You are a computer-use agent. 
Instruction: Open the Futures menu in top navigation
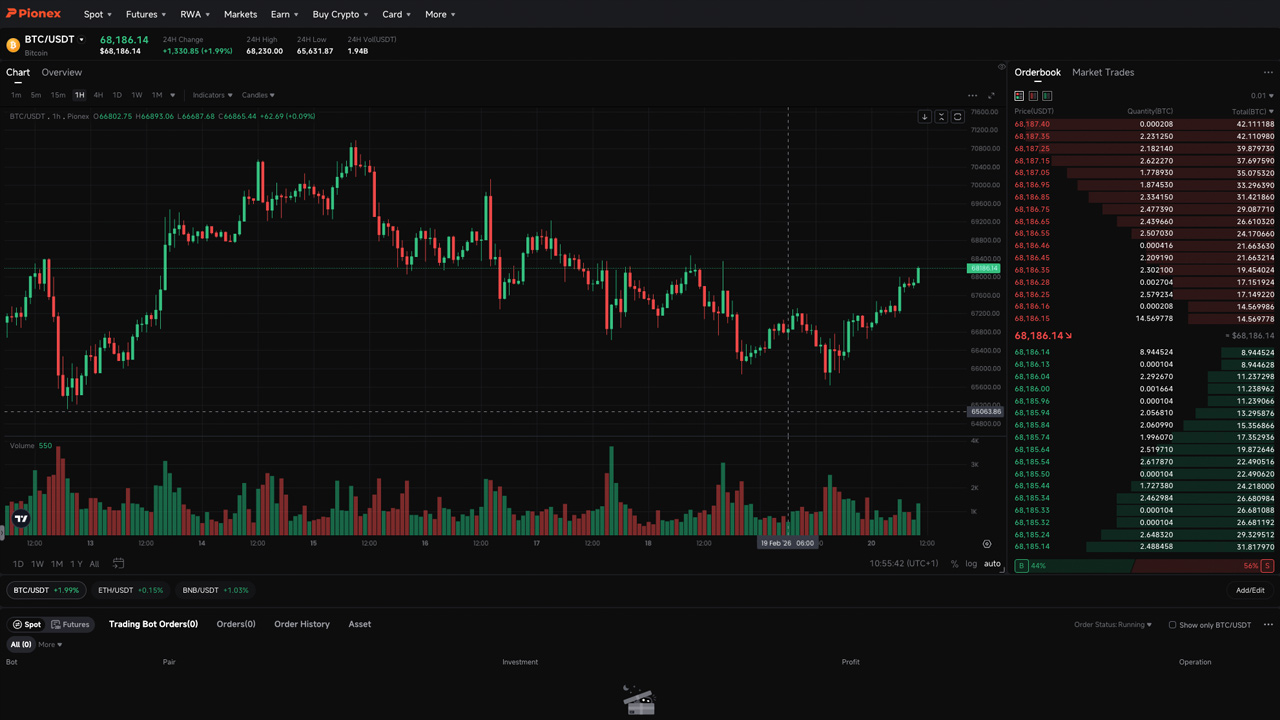146,14
